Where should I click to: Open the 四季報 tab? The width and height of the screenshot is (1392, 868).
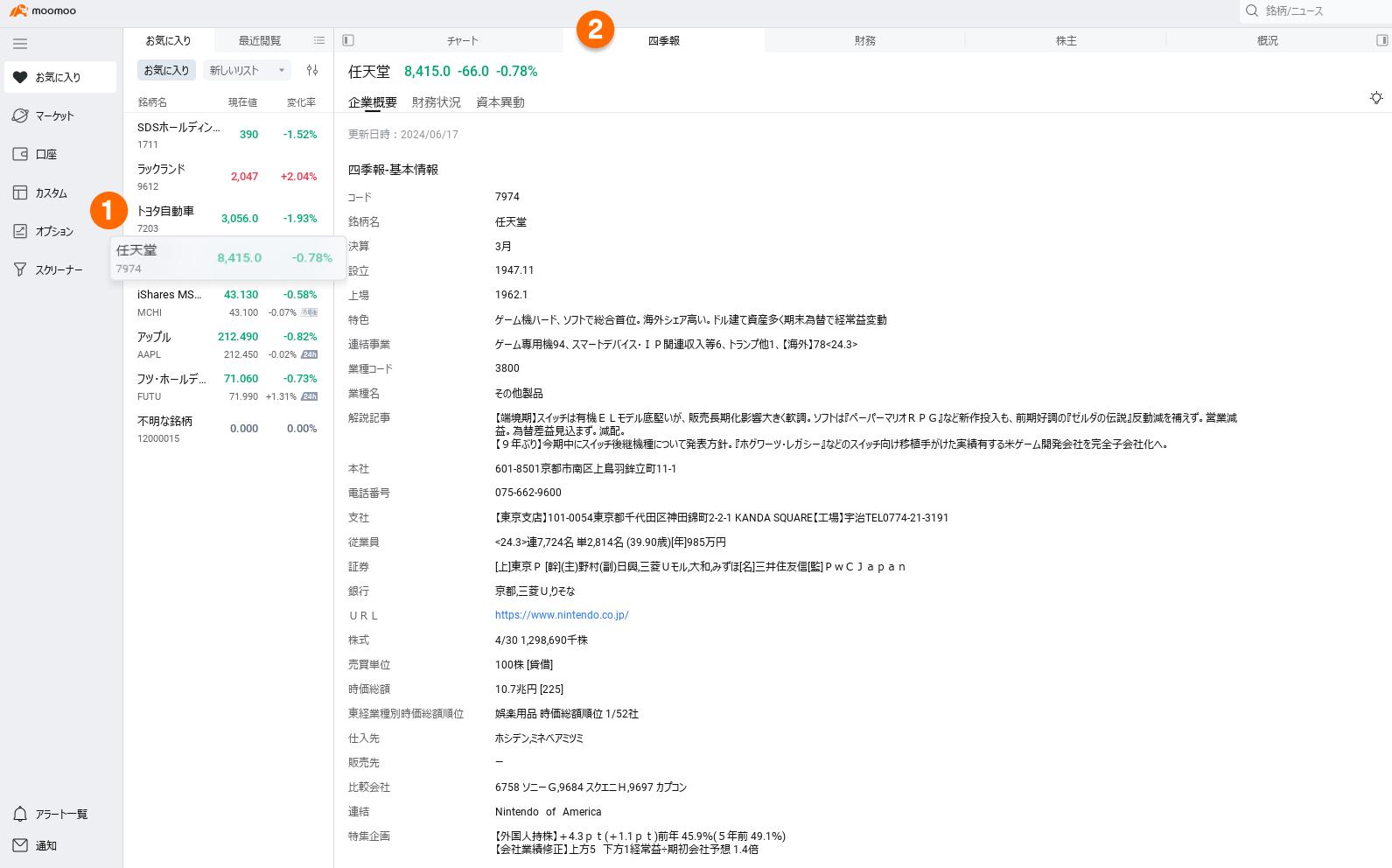coord(664,40)
